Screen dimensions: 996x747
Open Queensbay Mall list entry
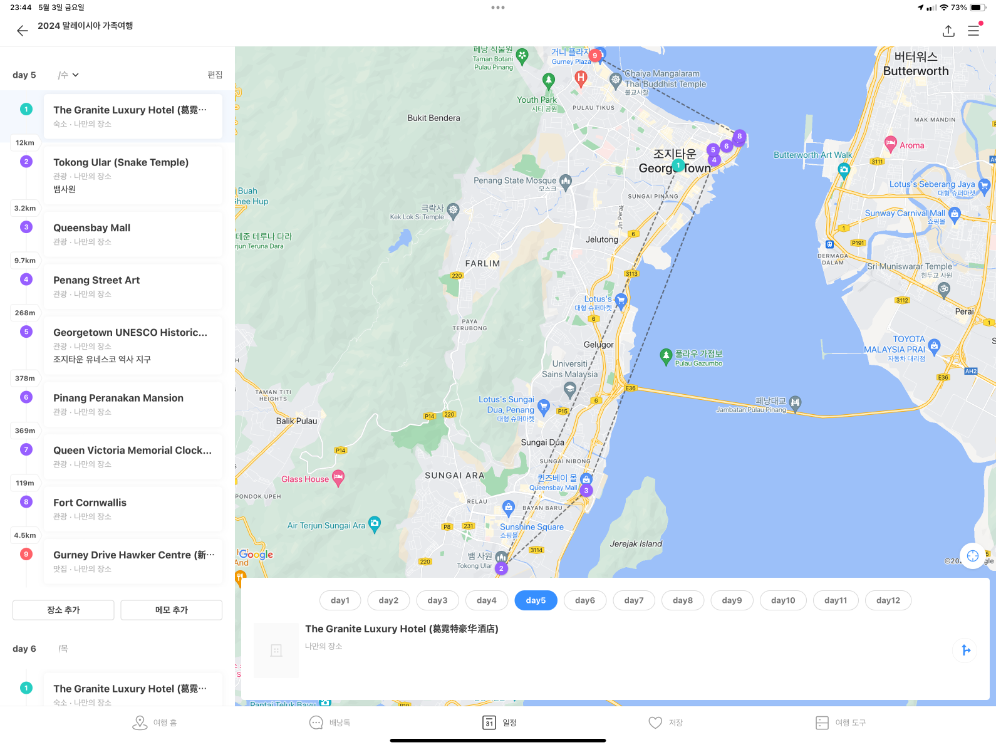point(133,234)
